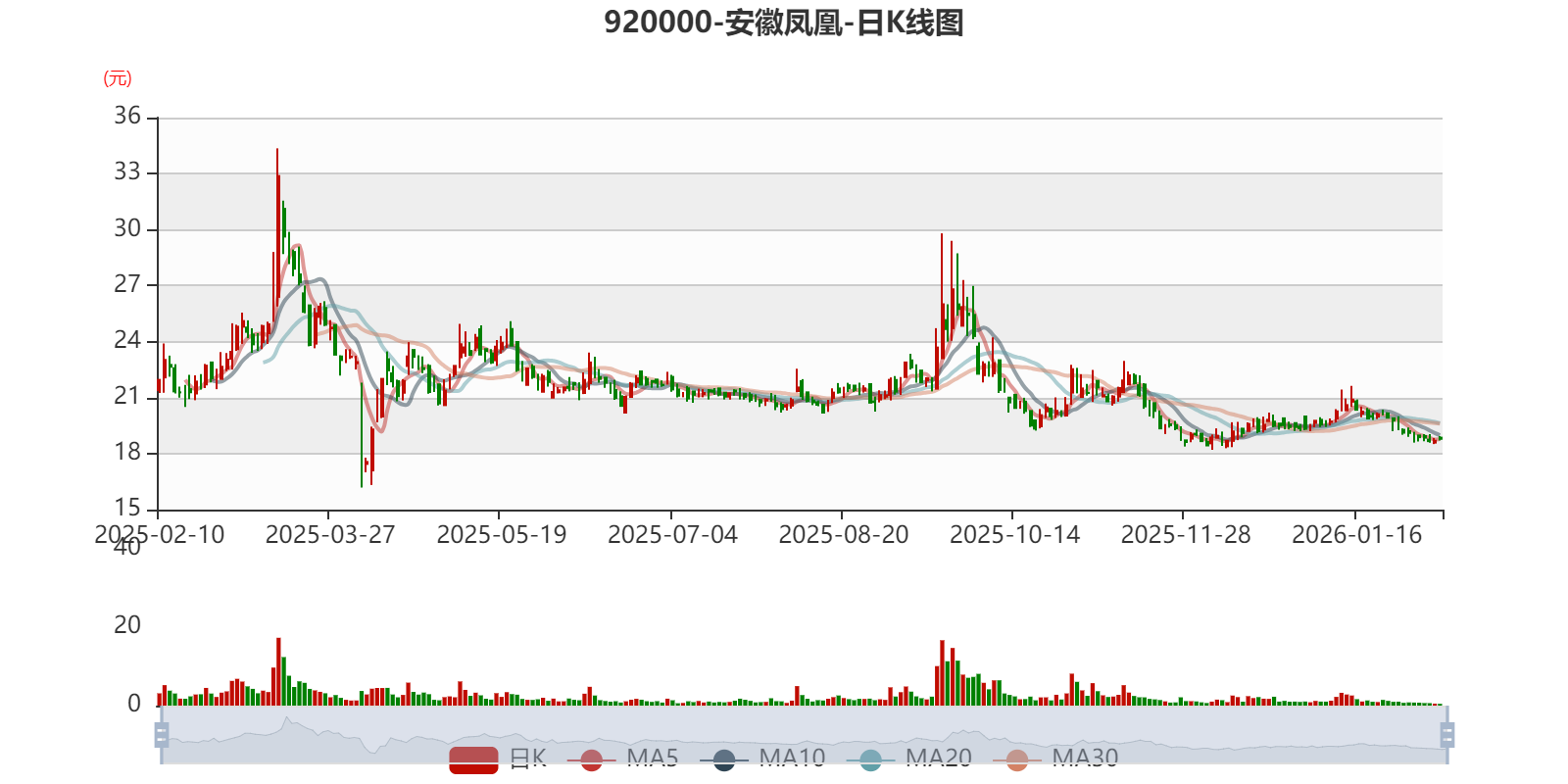Click the 2026-01-16 date label
The width and height of the screenshot is (1568, 784).
[x=1356, y=535]
